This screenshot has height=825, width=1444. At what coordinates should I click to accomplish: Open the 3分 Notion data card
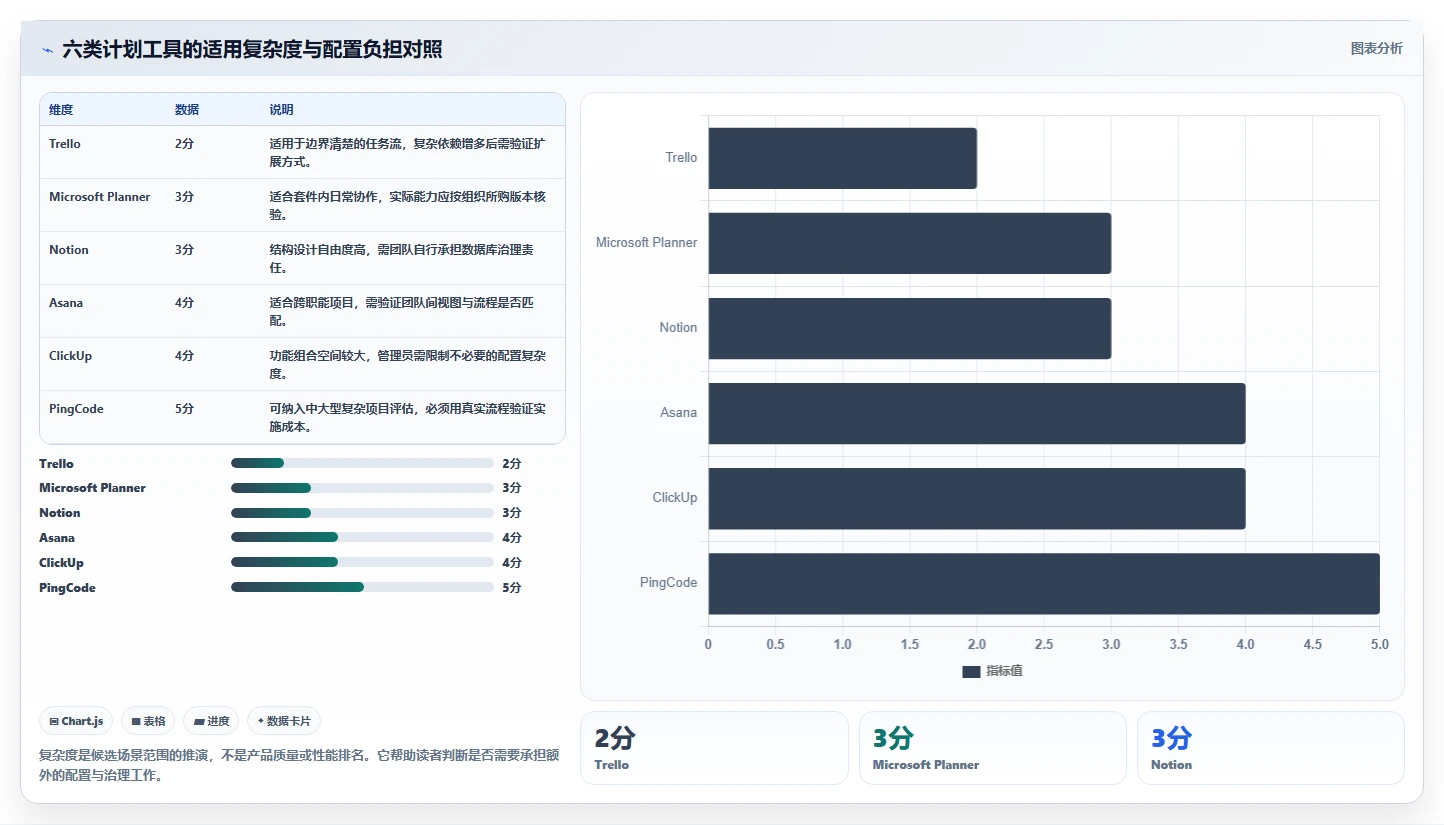(x=1271, y=748)
